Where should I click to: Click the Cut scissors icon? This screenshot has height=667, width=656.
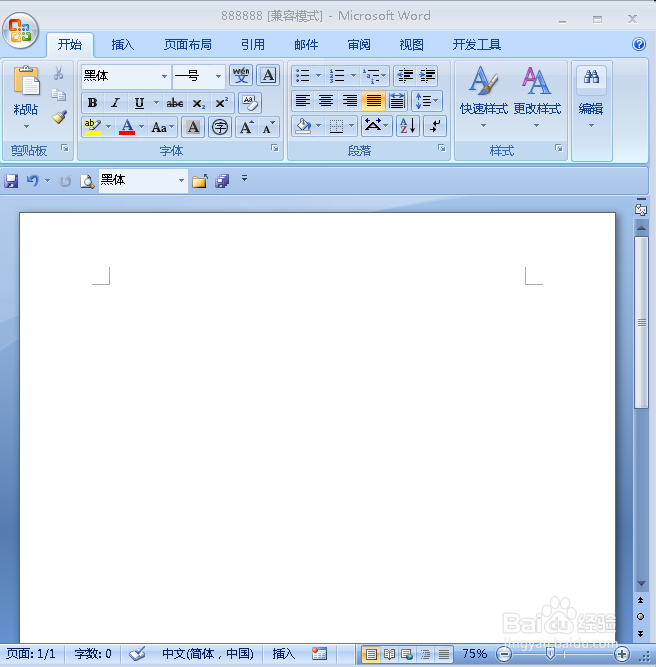pos(58,73)
